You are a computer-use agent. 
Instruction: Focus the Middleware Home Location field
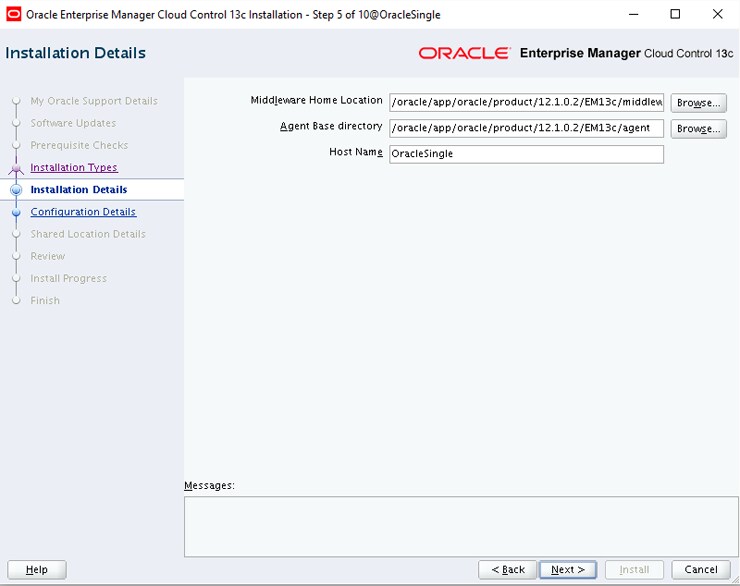pos(526,102)
